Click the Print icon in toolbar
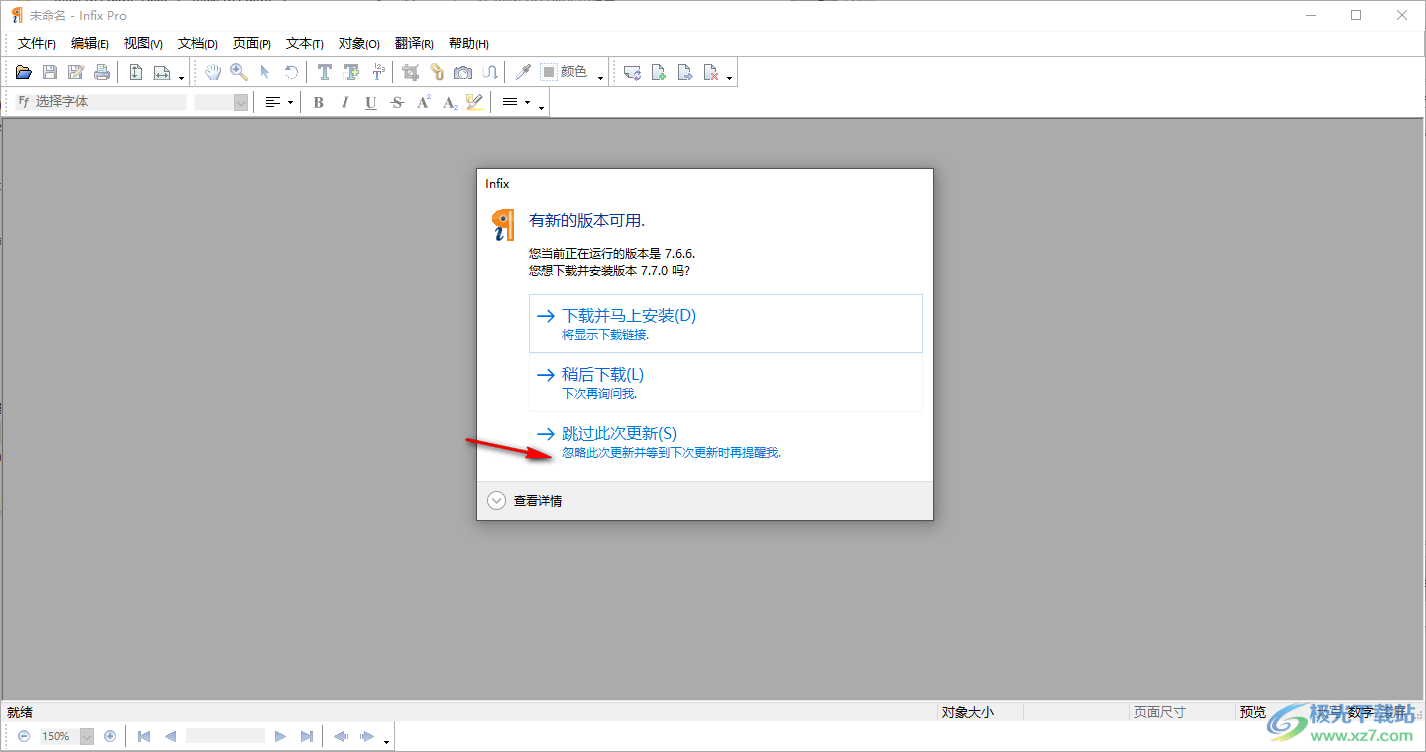This screenshot has height=752, width=1426. (102, 72)
